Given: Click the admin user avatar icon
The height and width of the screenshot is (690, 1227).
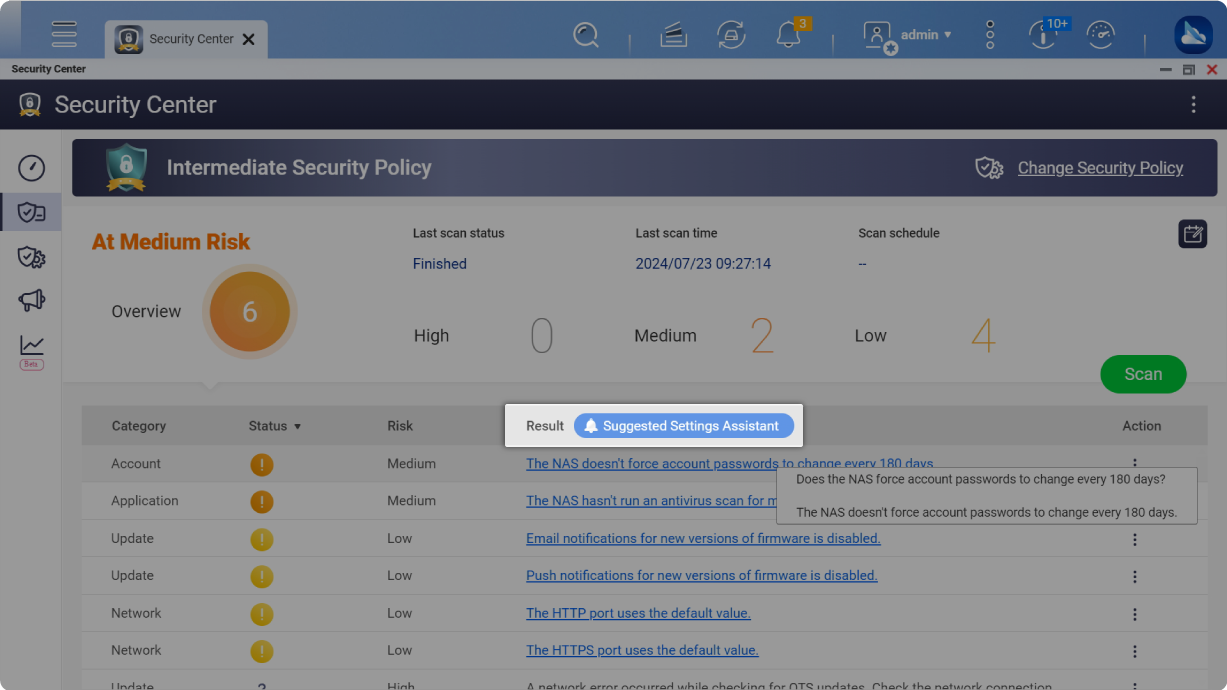Looking at the screenshot, I should (x=878, y=37).
